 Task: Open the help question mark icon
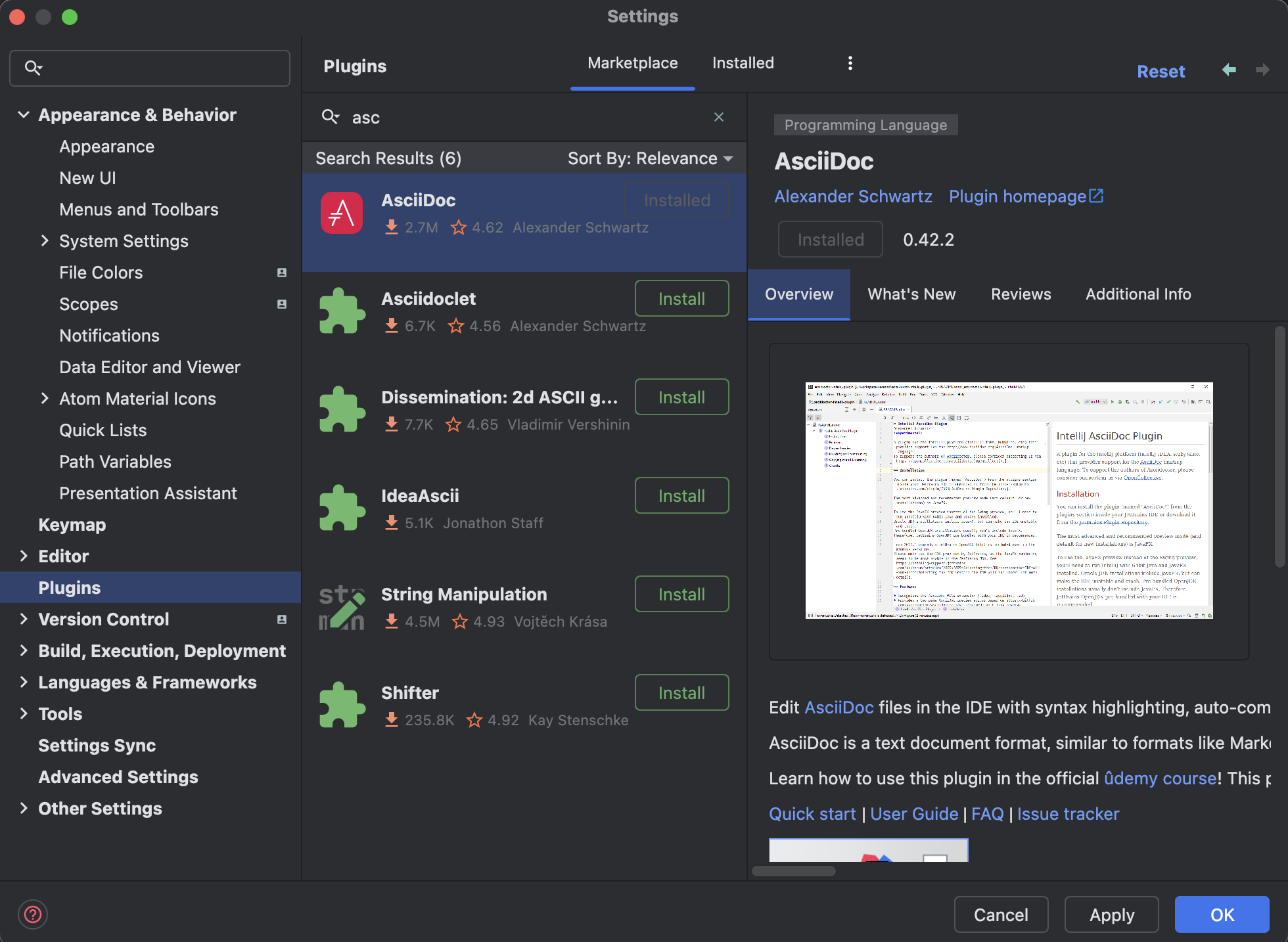(x=33, y=914)
